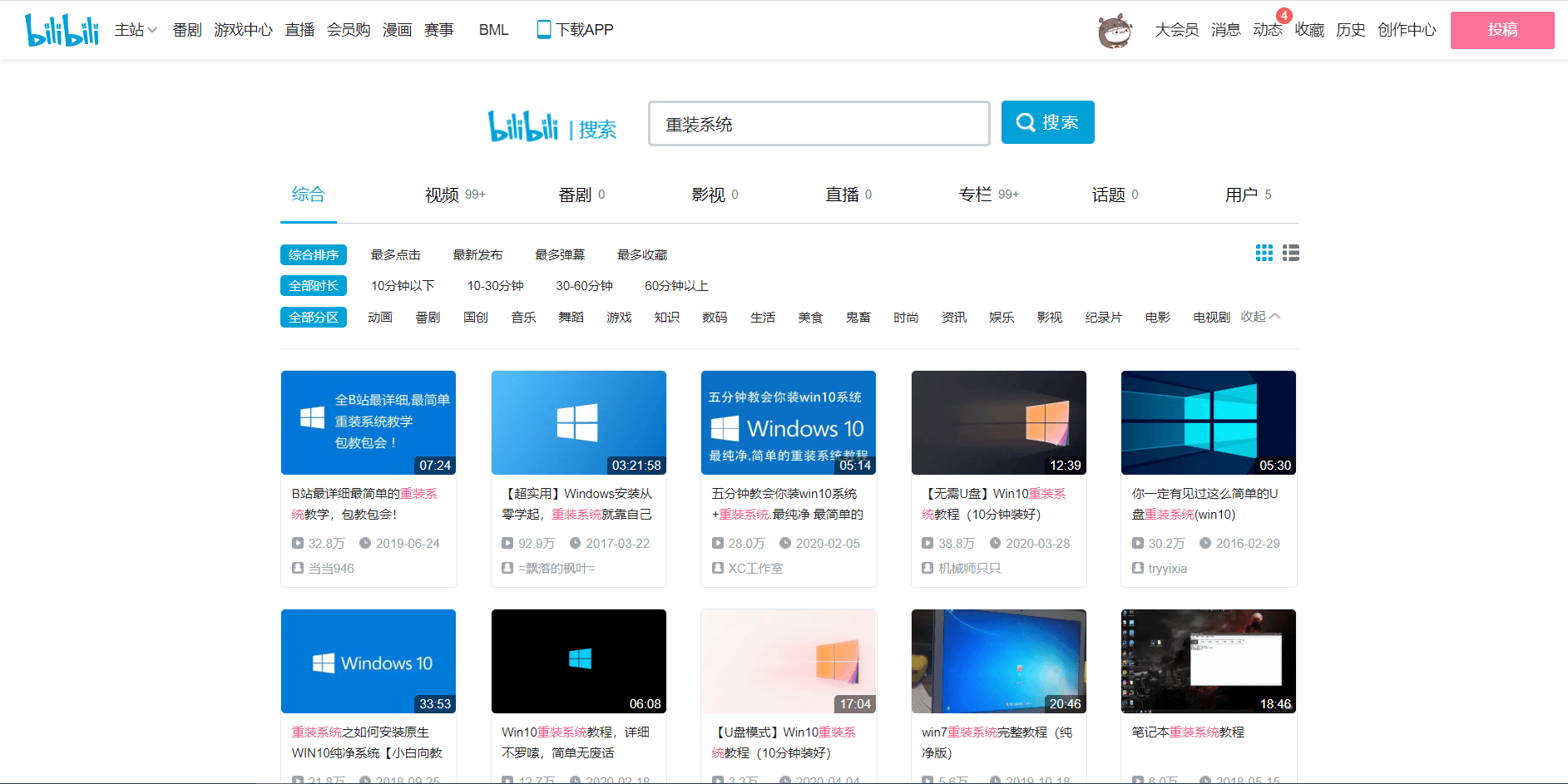Click the play count icon beside 38.8万

(927, 543)
